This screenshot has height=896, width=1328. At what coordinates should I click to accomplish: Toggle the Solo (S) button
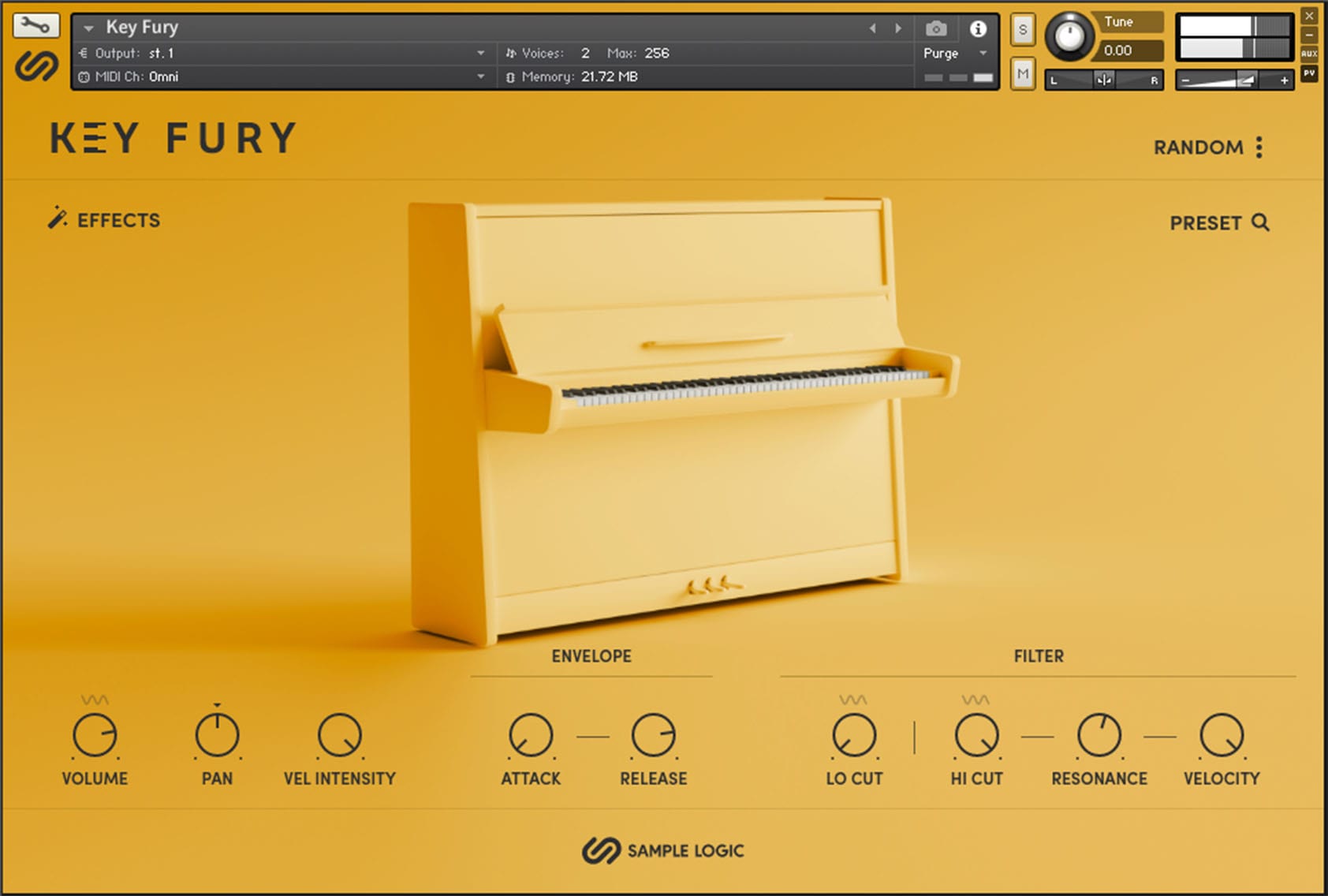(1023, 31)
